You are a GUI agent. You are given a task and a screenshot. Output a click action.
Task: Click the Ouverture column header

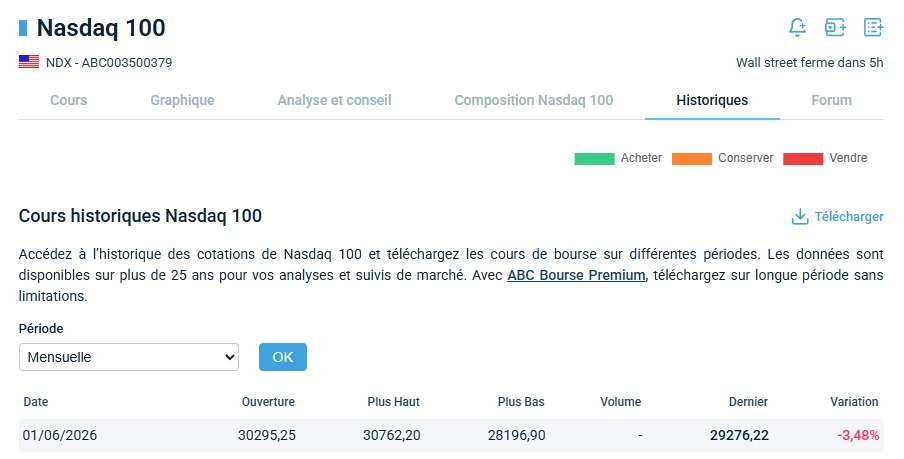268,402
